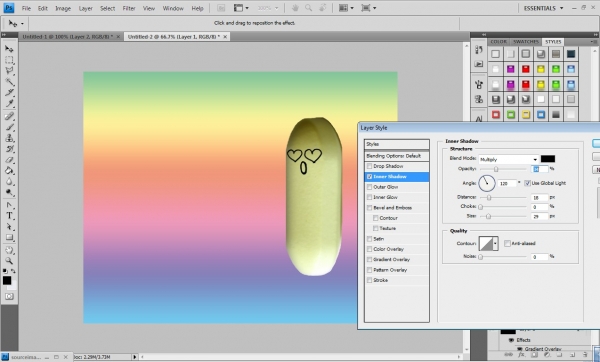Select Blending Options: Default row
Viewport: 600px width, 362px height.
click(396, 156)
